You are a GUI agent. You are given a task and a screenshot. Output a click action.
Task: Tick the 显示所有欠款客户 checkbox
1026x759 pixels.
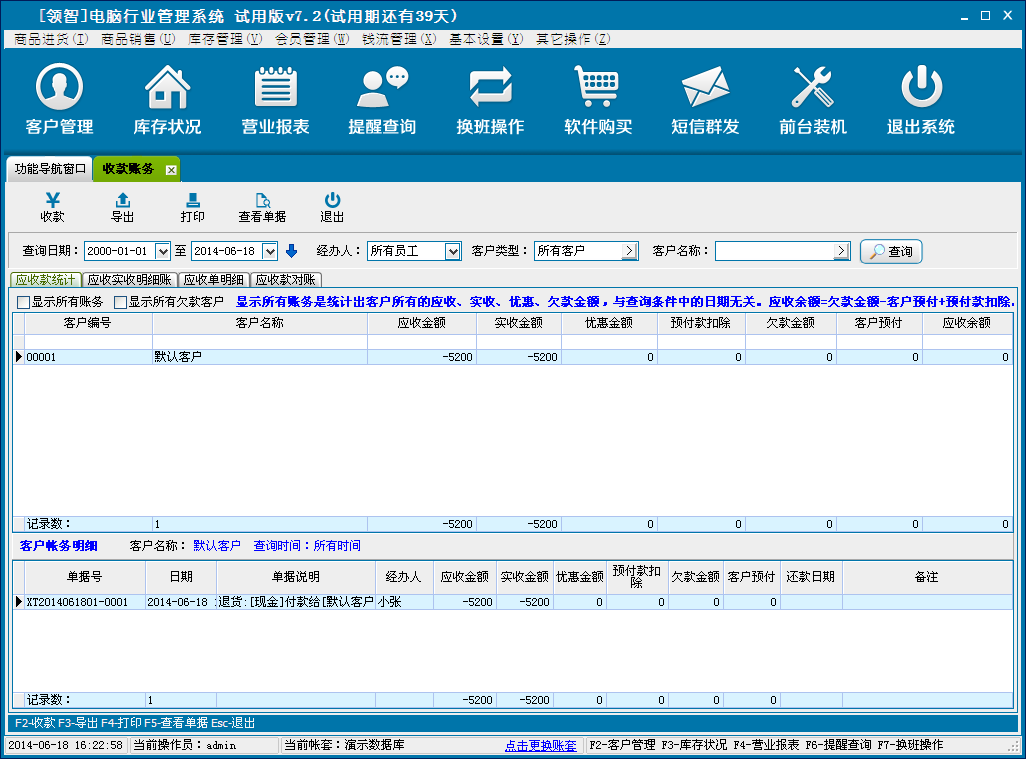[121, 302]
